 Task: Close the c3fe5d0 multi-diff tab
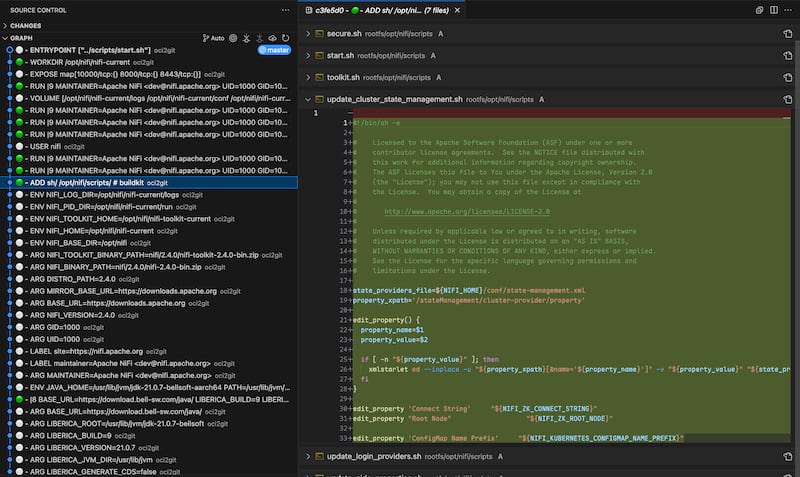click(x=457, y=10)
